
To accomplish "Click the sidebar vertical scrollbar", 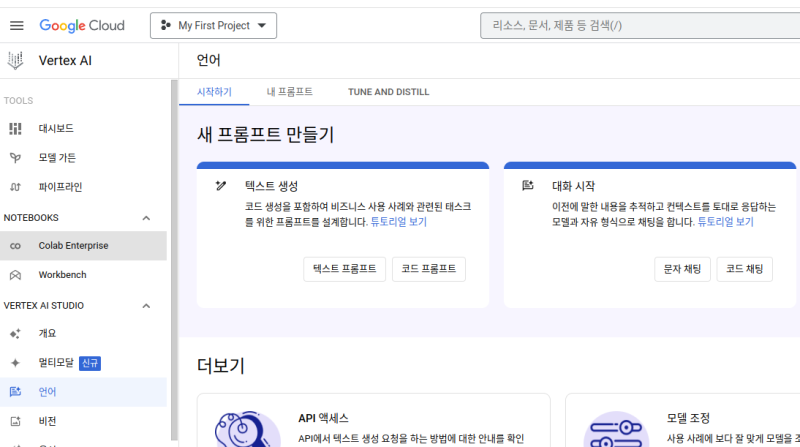I will click(174, 259).
